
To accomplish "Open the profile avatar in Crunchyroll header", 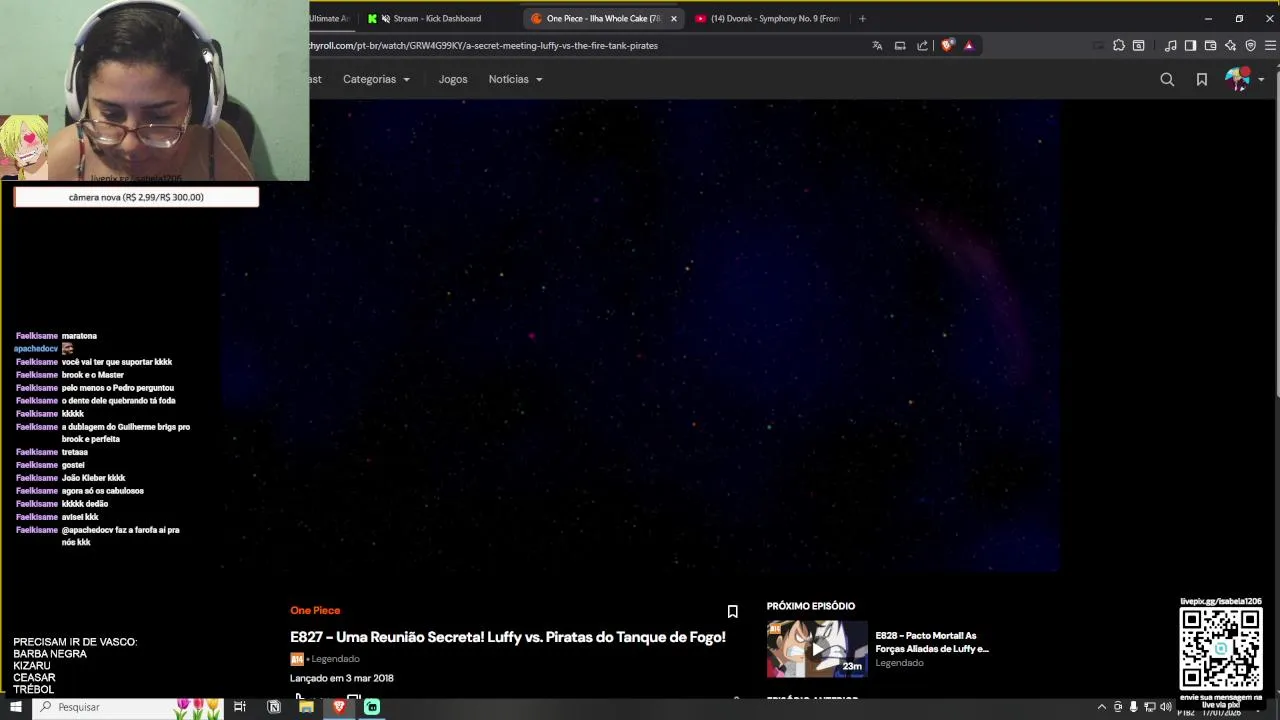I will click(1238, 79).
